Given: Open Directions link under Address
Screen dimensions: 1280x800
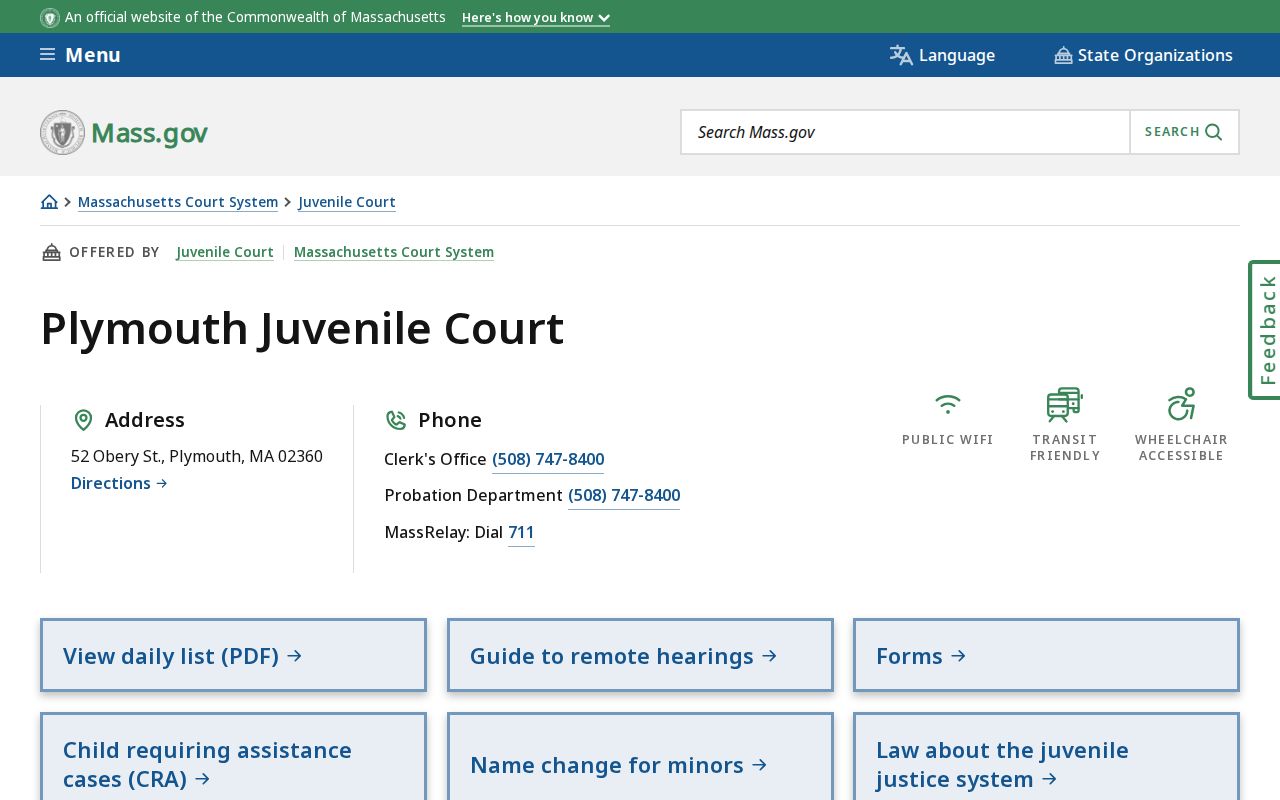Looking at the screenshot, I should (x=119, y=483).
